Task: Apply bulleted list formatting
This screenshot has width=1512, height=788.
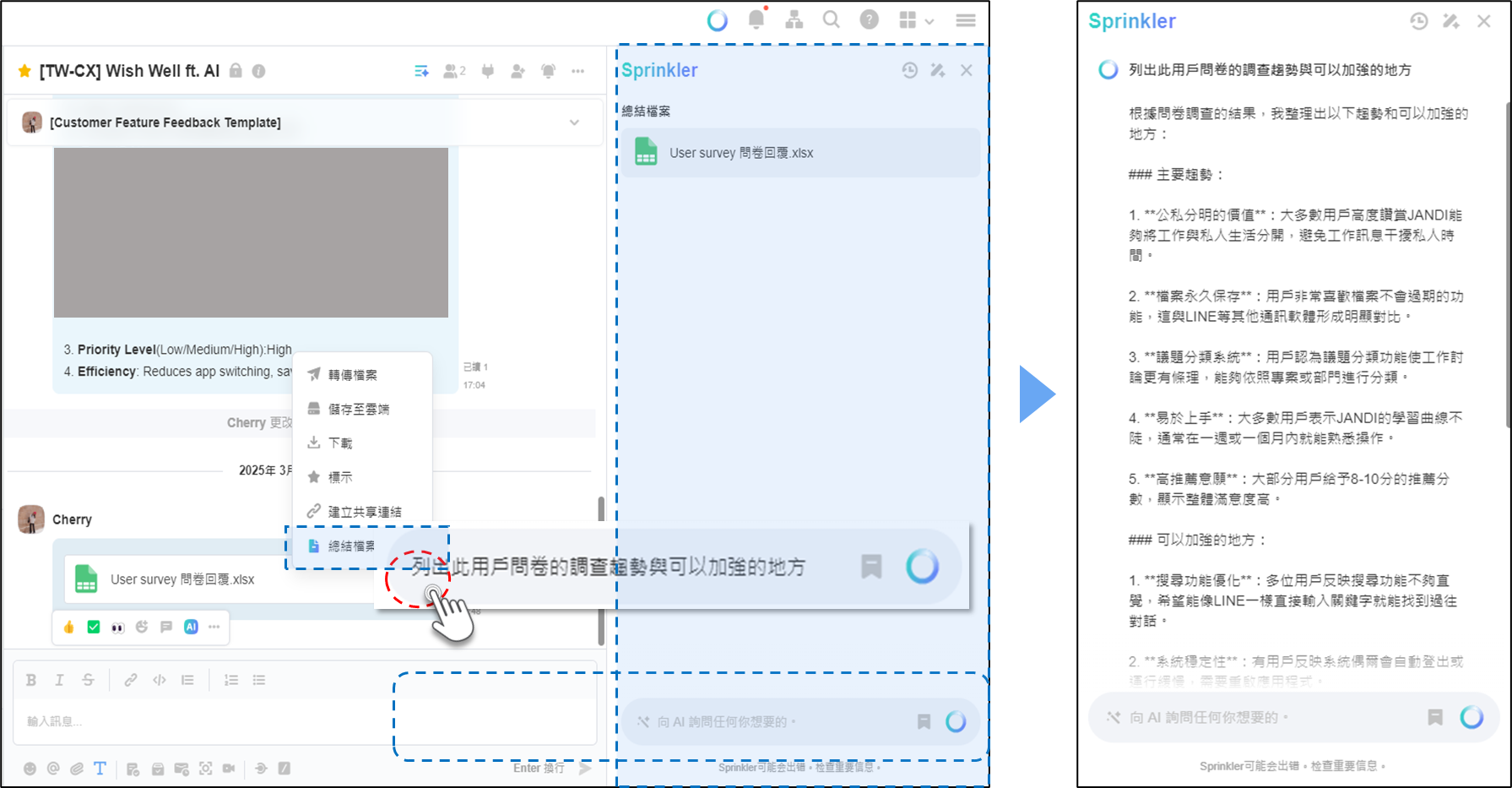Action: (259, 680)
